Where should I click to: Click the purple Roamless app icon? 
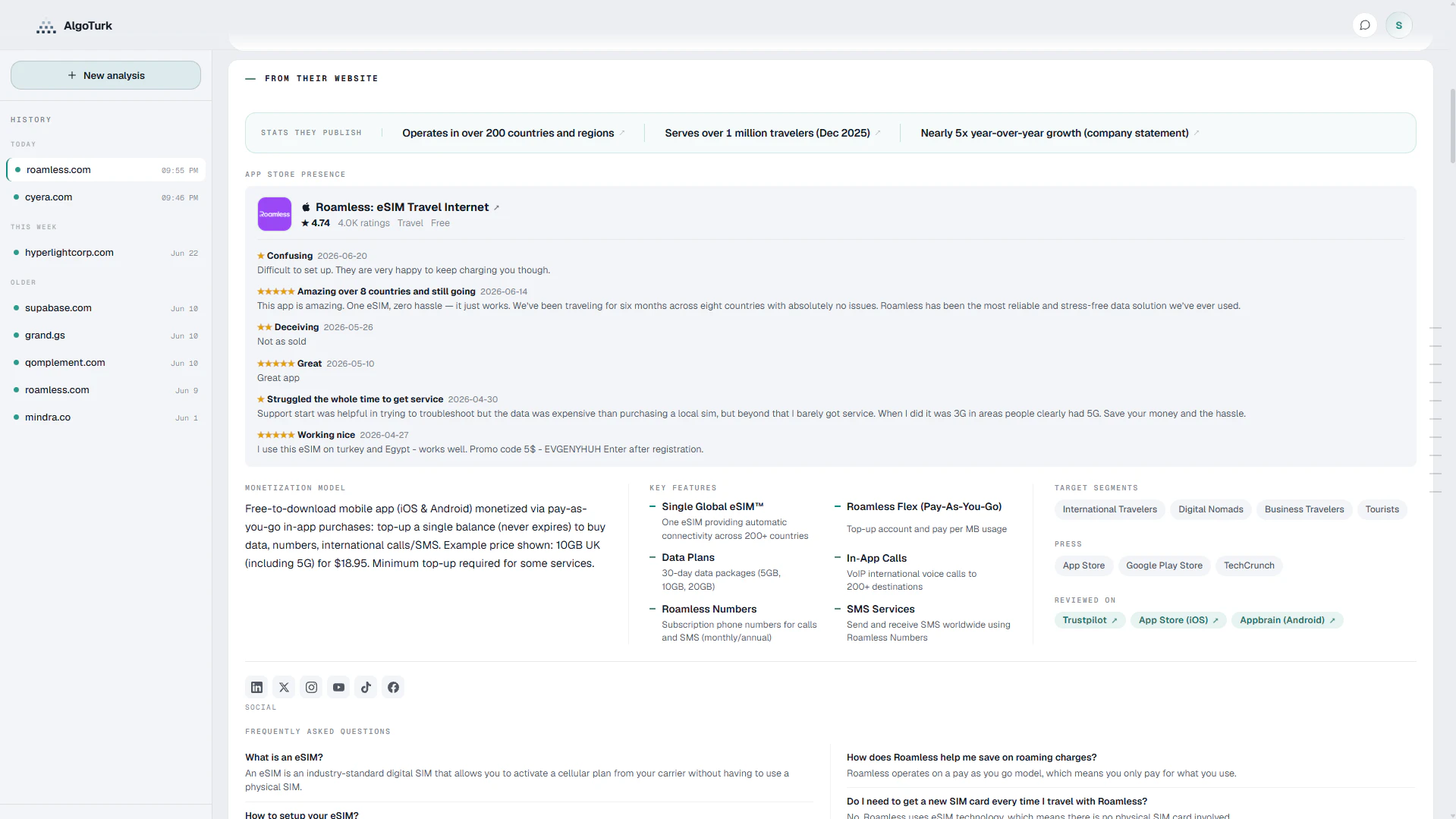coord(275,214)
